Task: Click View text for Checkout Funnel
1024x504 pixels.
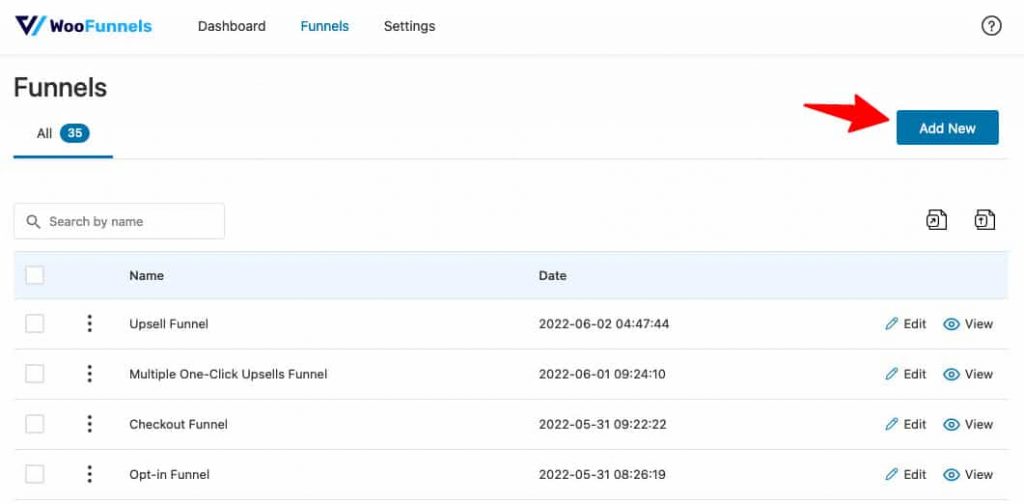Action: pyautogui.click(x=979, y=424)
